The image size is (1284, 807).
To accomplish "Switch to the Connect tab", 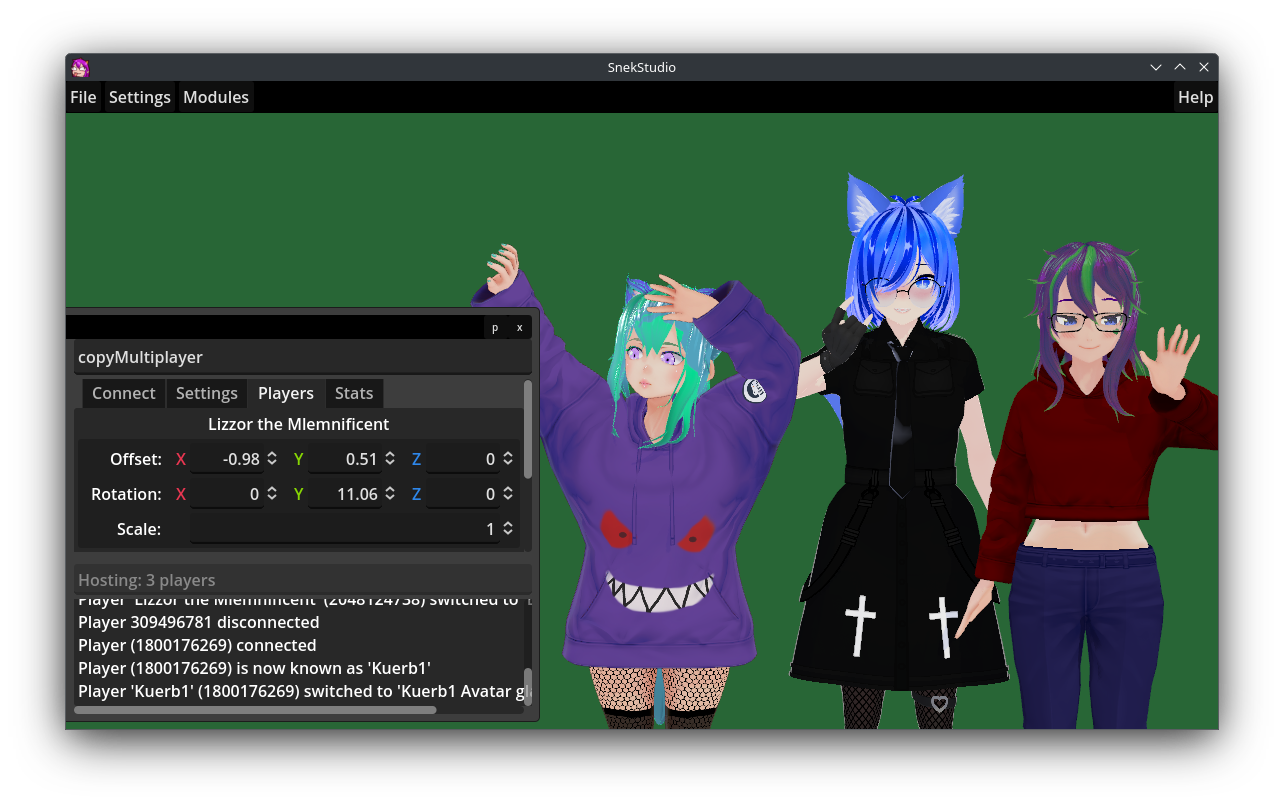I will coord(124,393).
